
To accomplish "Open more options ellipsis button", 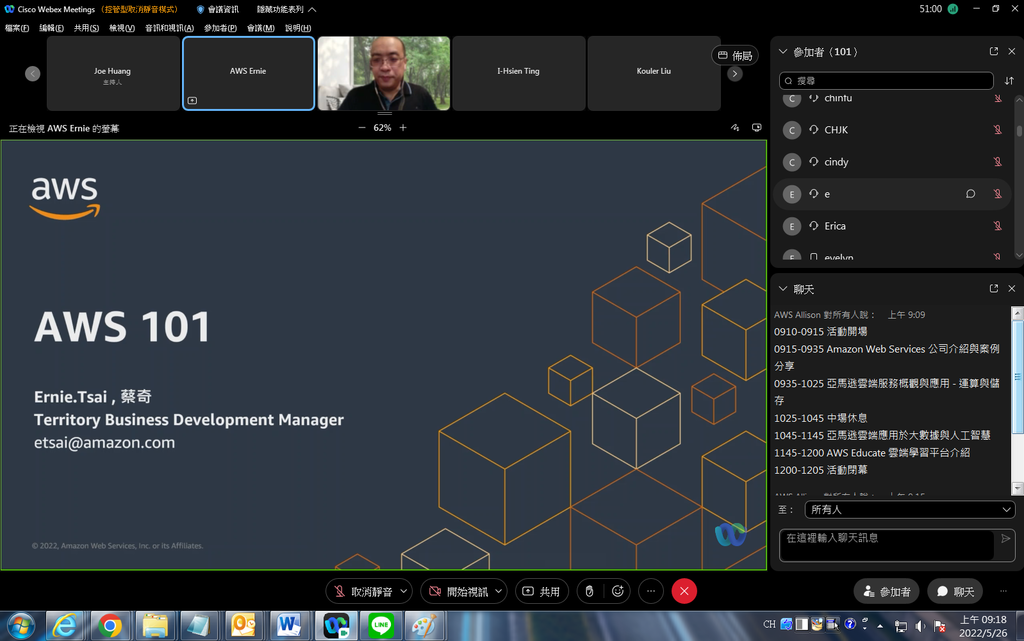I will 651,591.
